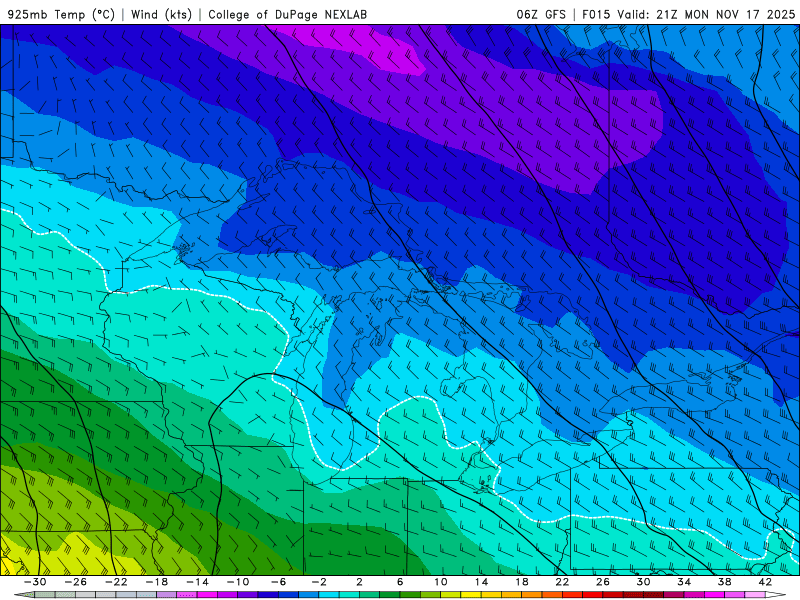Select the -14 label on the color scale

pos(197,582)
